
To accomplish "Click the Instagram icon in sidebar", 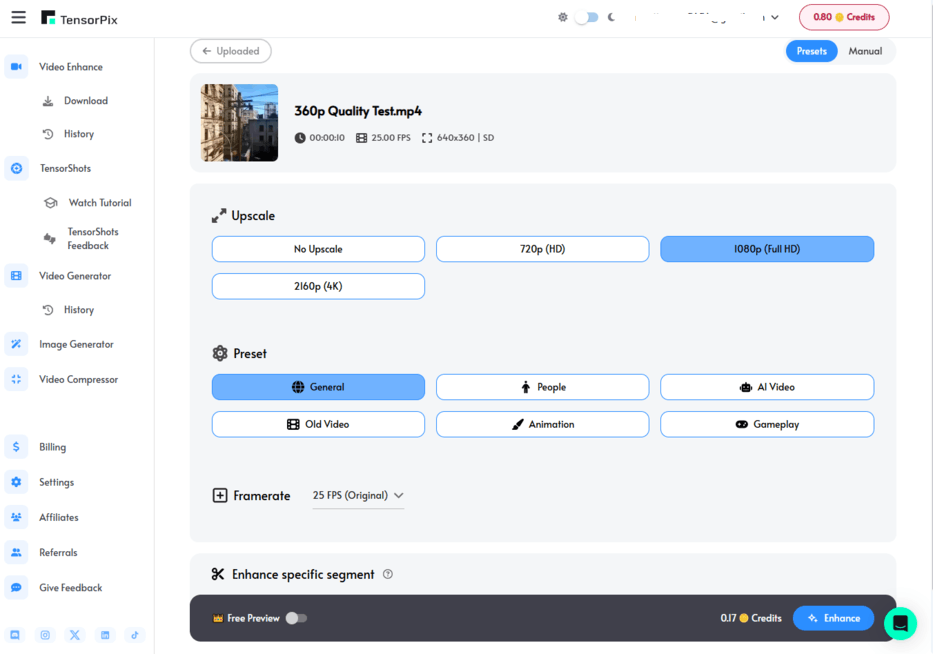I will [x=45, y=635].
